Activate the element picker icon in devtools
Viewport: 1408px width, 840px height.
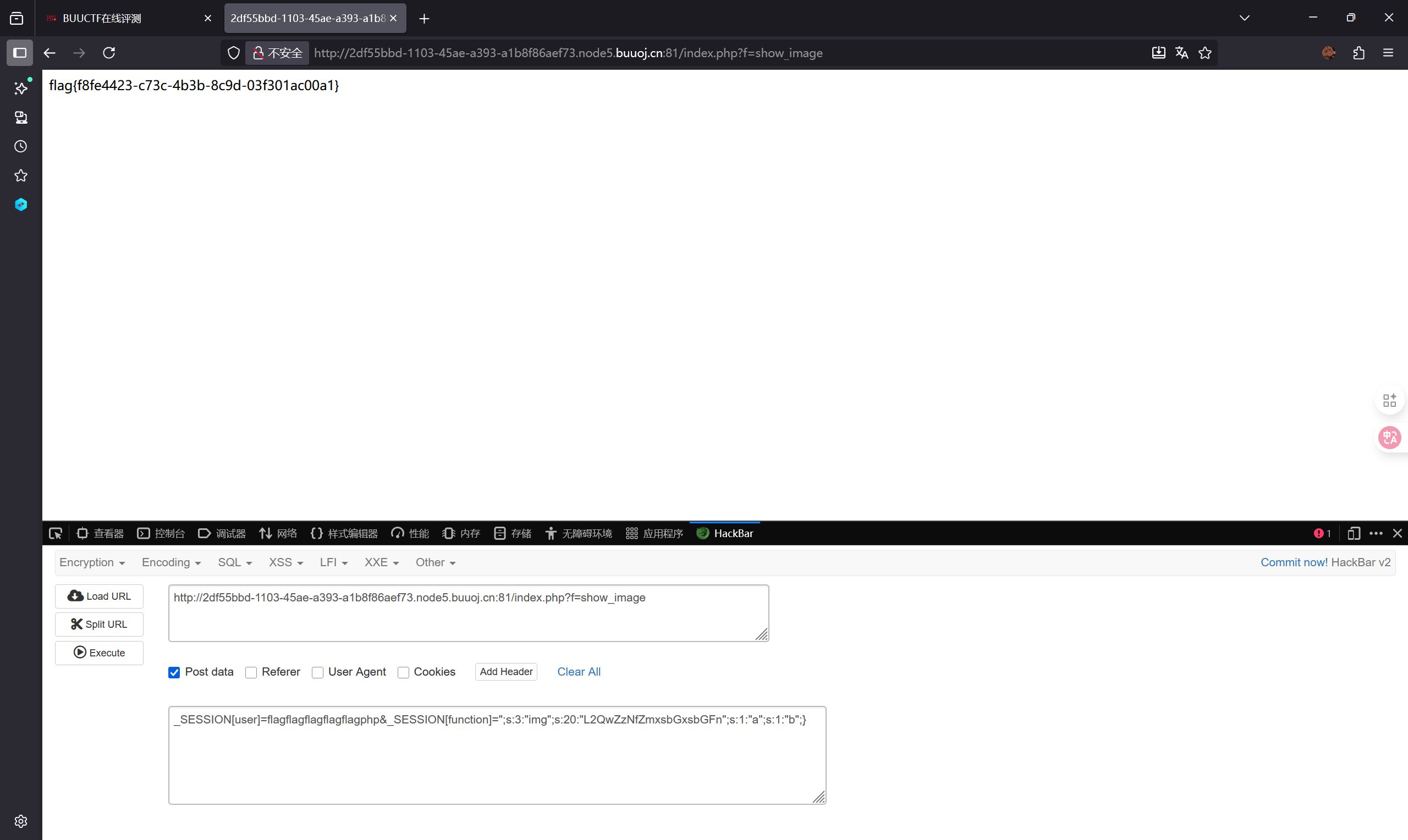point(56,533)
